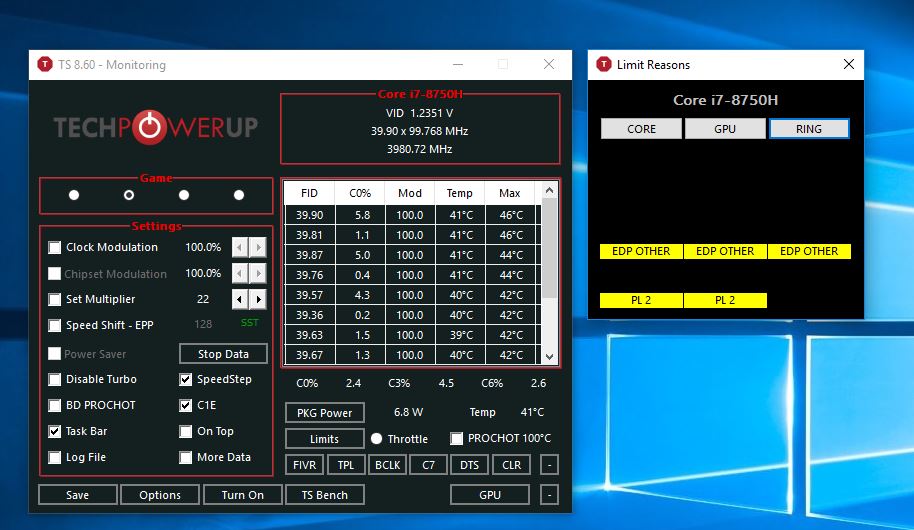Click ThrottleStop icon in Monitoring title bar
The image size is (914, 530).
point(45,64)
